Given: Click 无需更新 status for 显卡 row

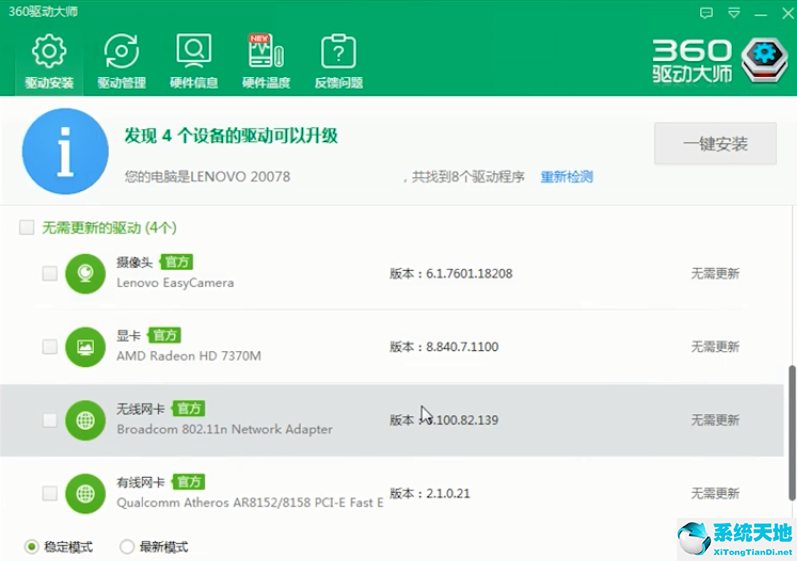Looking at the screenshot, I should 715,347.
